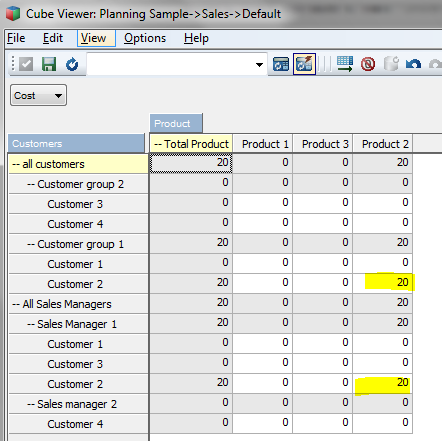This screenshot has width=442, height=441.
Task: Collapse the All Sales Managers row
Action: tap(16, 304)
